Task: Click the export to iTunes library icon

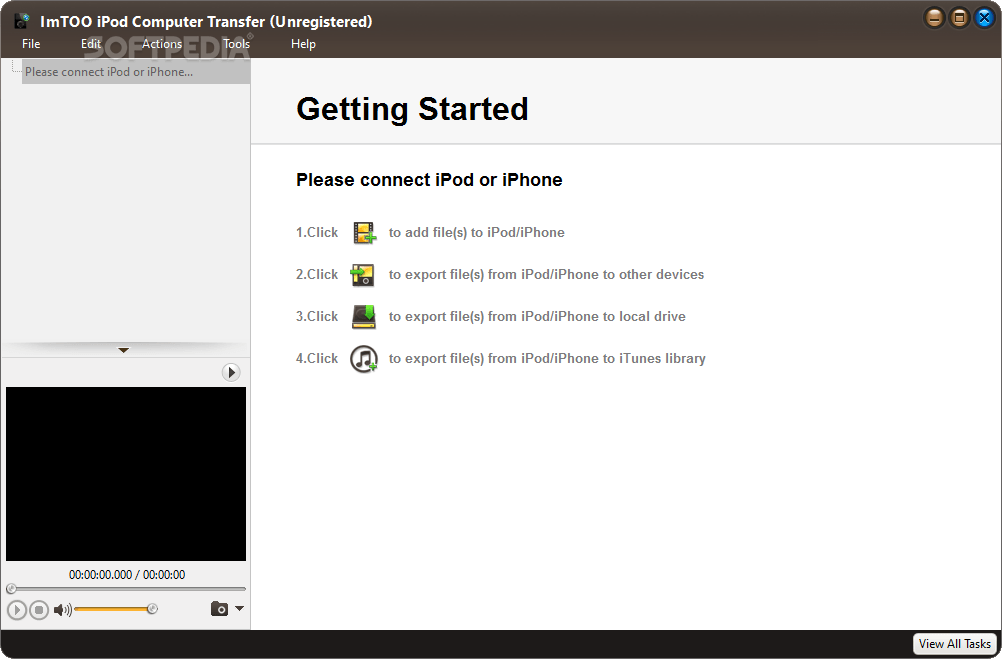Action: click(364, 359)
